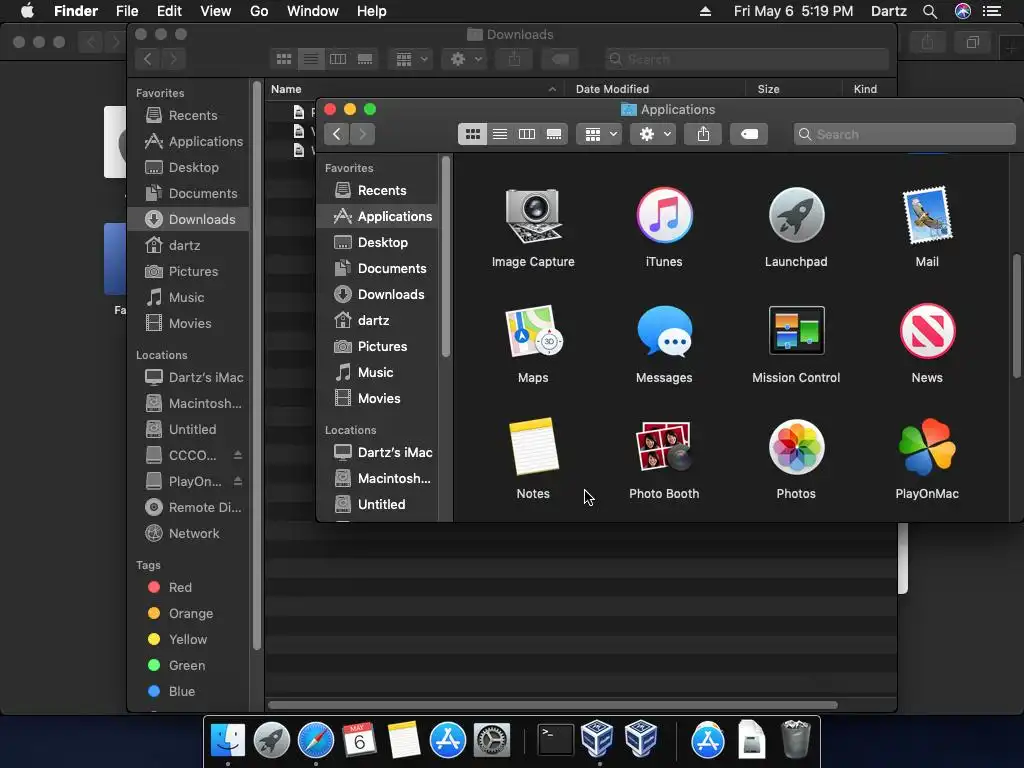Click the Share button in Applications toolbar

(x=703, y=134)
